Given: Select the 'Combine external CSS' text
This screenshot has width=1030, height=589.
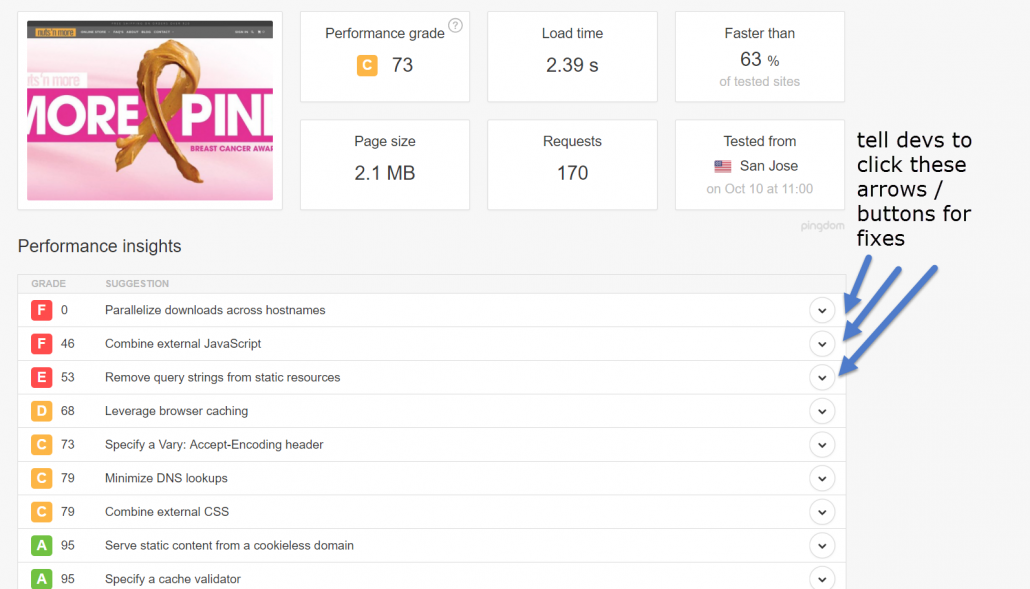Looking at the screenshot, I should 167,512.
